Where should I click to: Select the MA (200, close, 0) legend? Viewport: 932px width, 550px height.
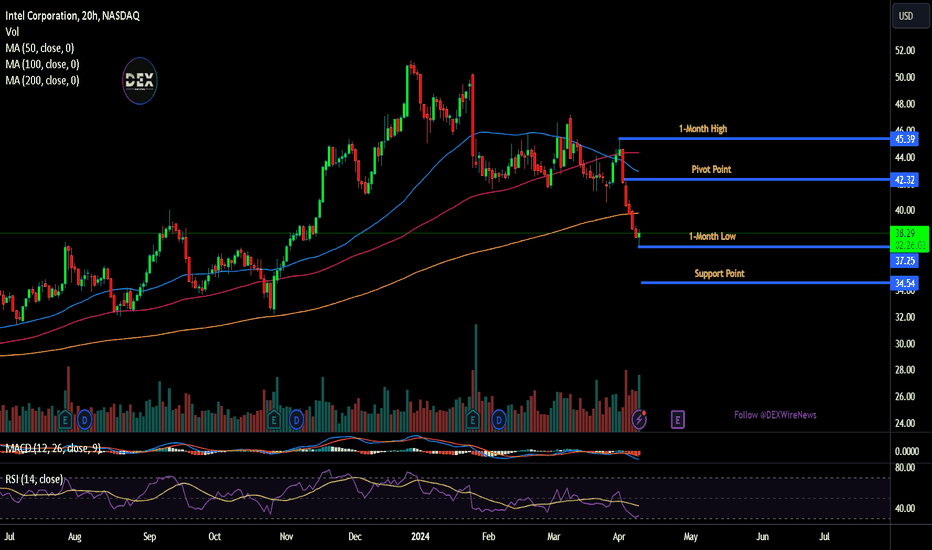coord(42,80)
